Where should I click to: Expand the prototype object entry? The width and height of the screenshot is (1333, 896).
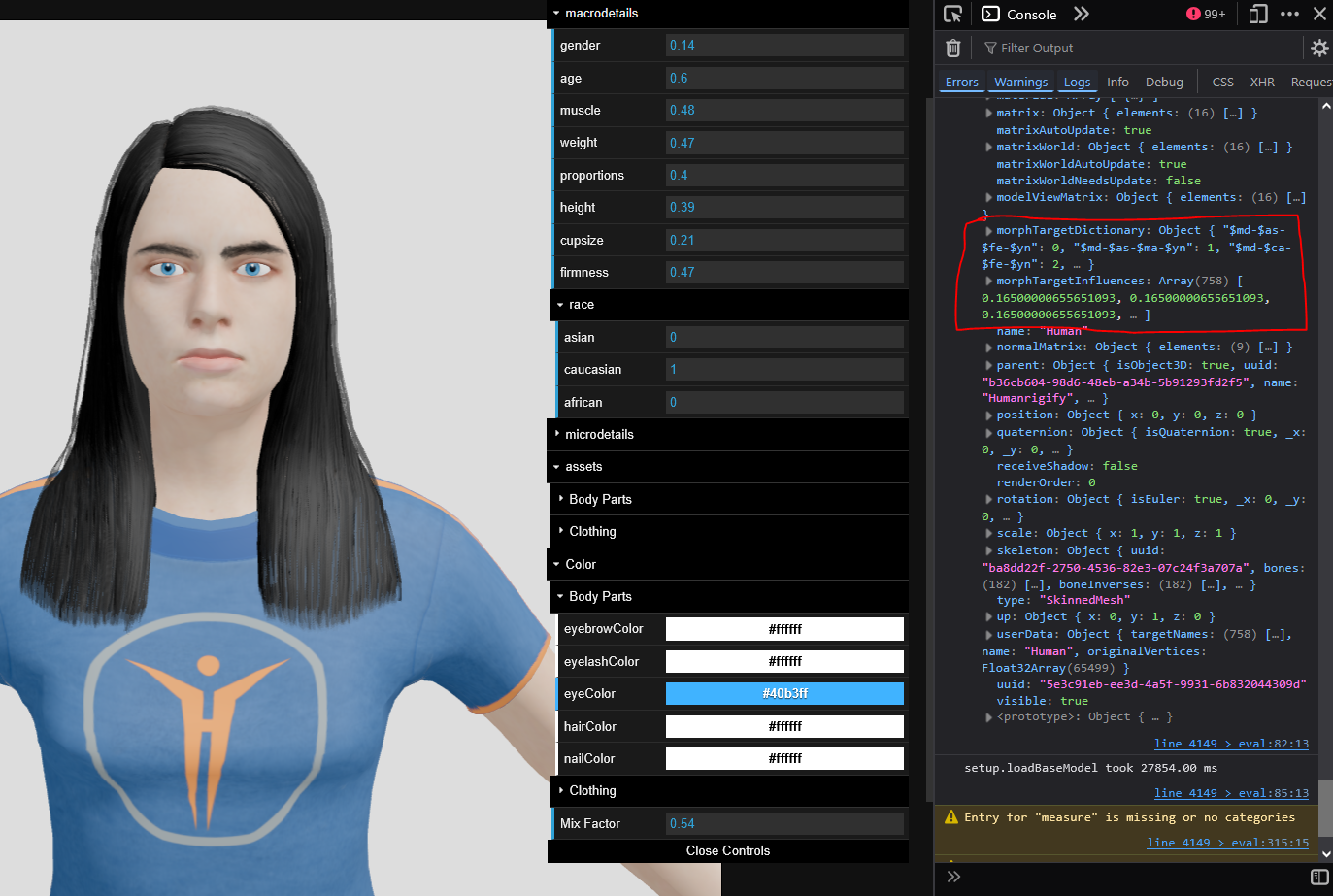[x=988, y=717]
